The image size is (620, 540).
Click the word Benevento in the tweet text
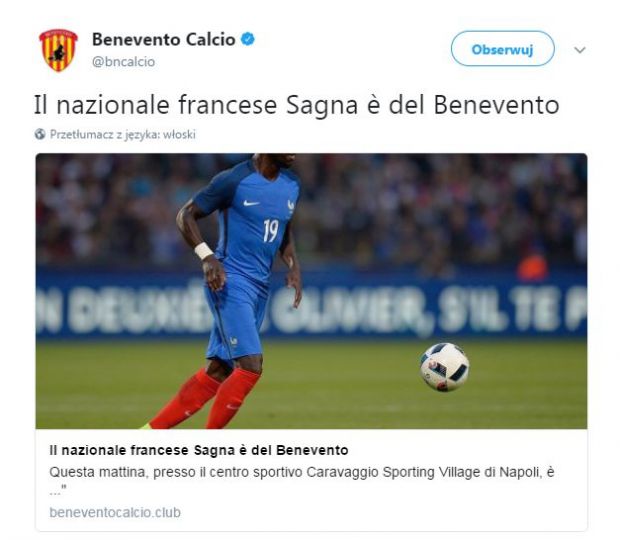(496, 105)
